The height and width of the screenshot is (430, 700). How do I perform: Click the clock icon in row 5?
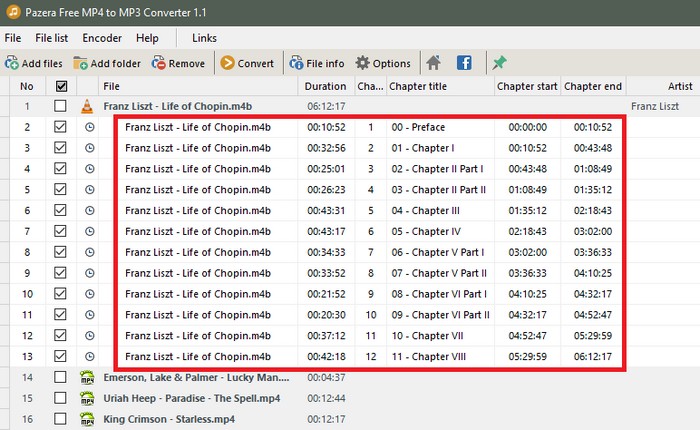click(90, 190)
